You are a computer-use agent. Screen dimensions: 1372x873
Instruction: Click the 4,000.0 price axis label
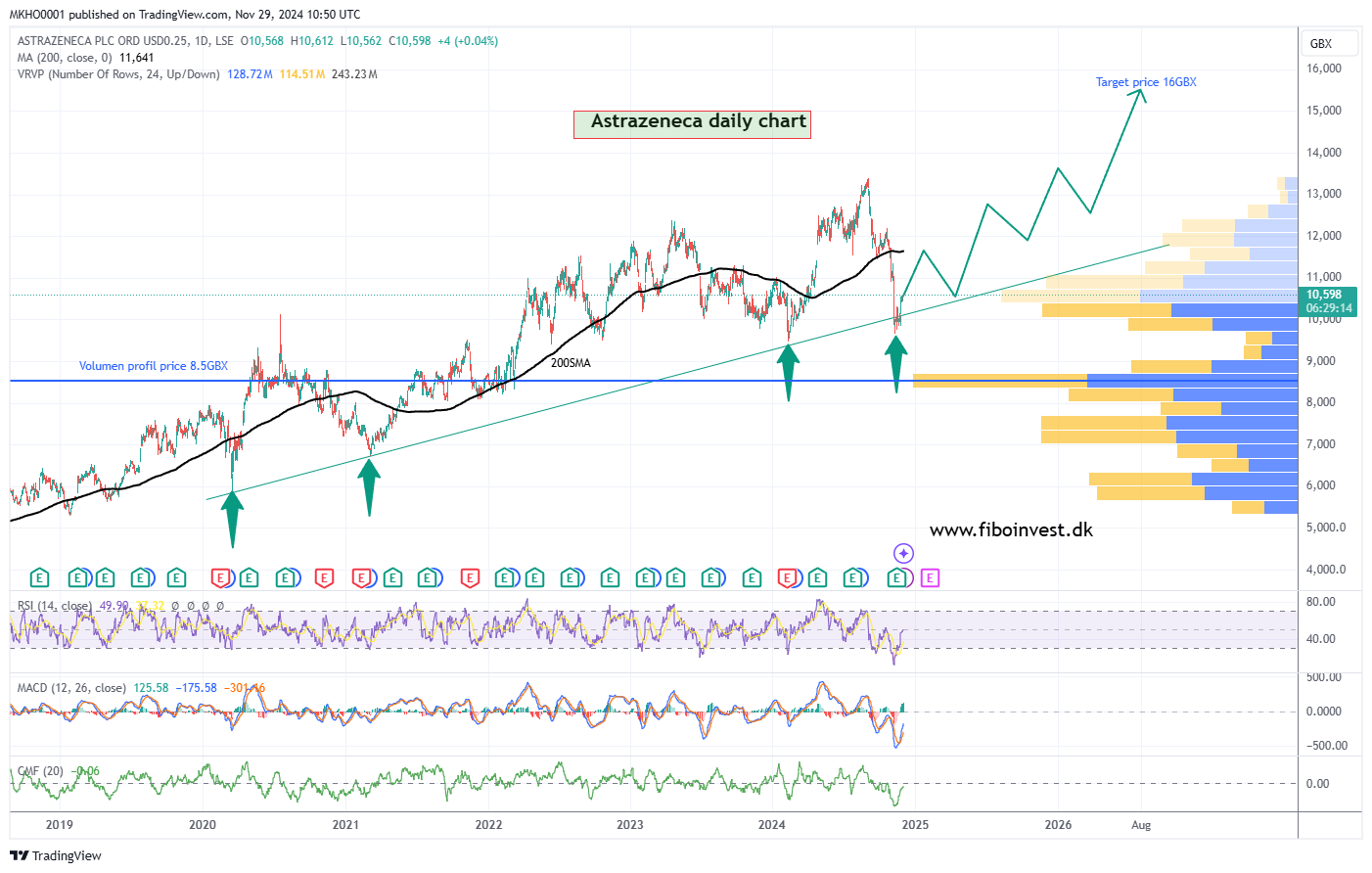pos(1326,570)
